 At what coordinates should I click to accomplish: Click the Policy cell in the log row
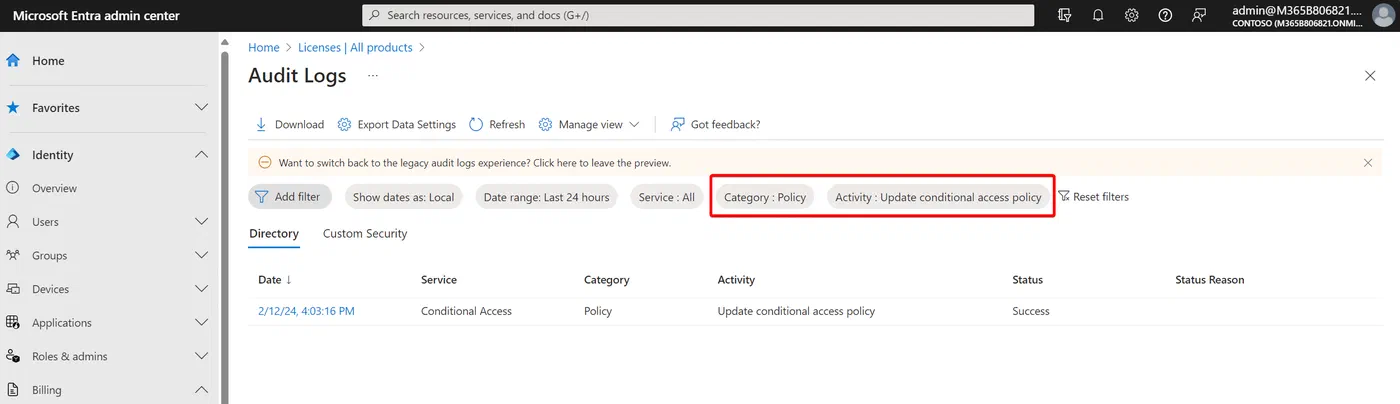click(x=598, y=311)
